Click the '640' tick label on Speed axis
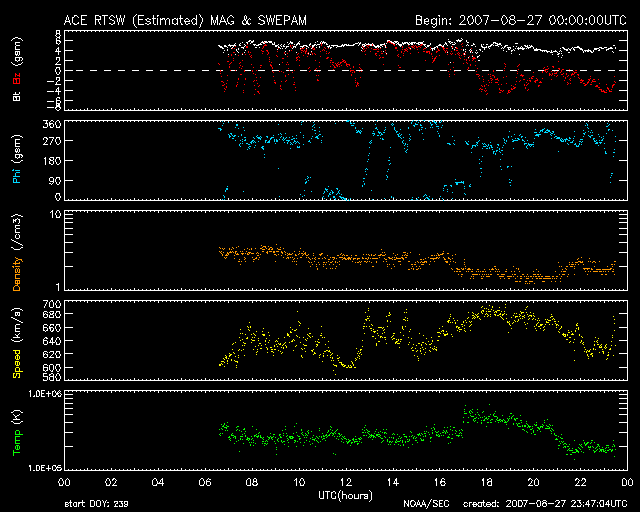 (52, 341)
